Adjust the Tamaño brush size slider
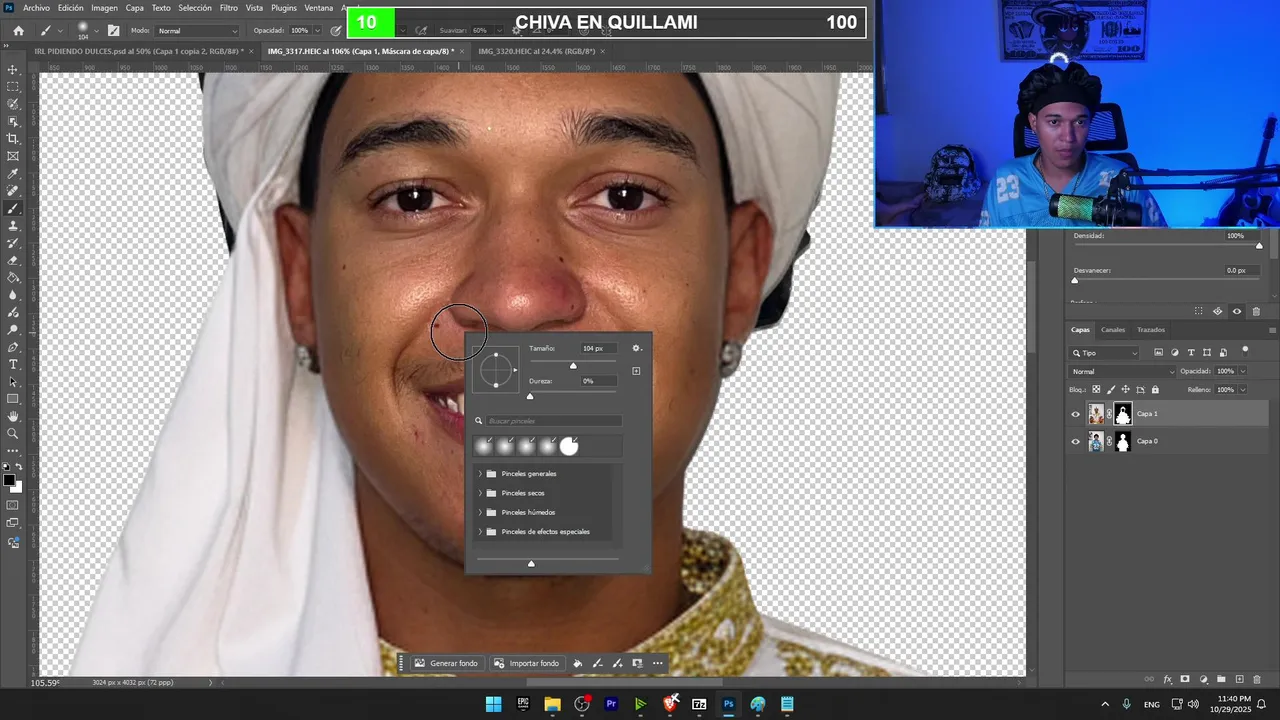This screenshot has height=720, width=1280. pos(573,365)
